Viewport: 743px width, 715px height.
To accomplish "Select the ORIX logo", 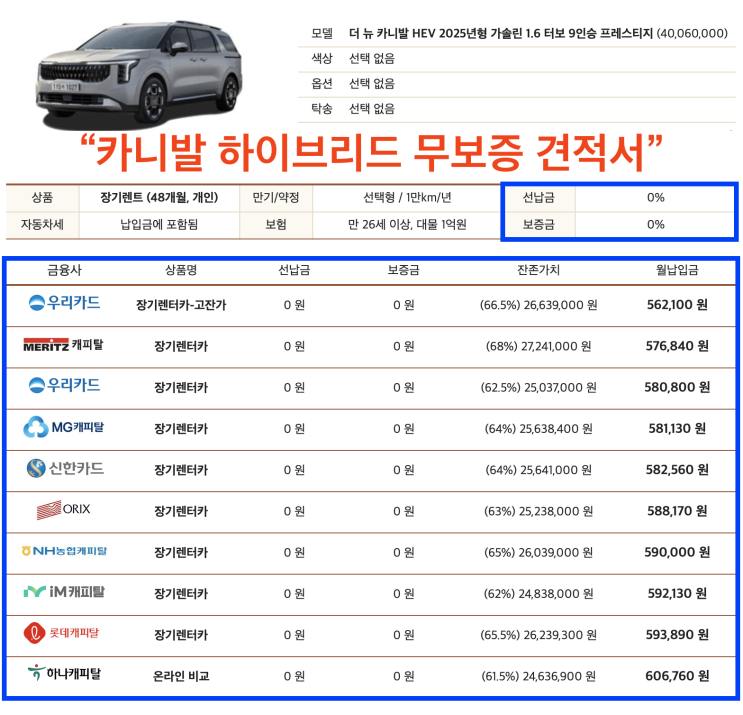I will 63,509.
